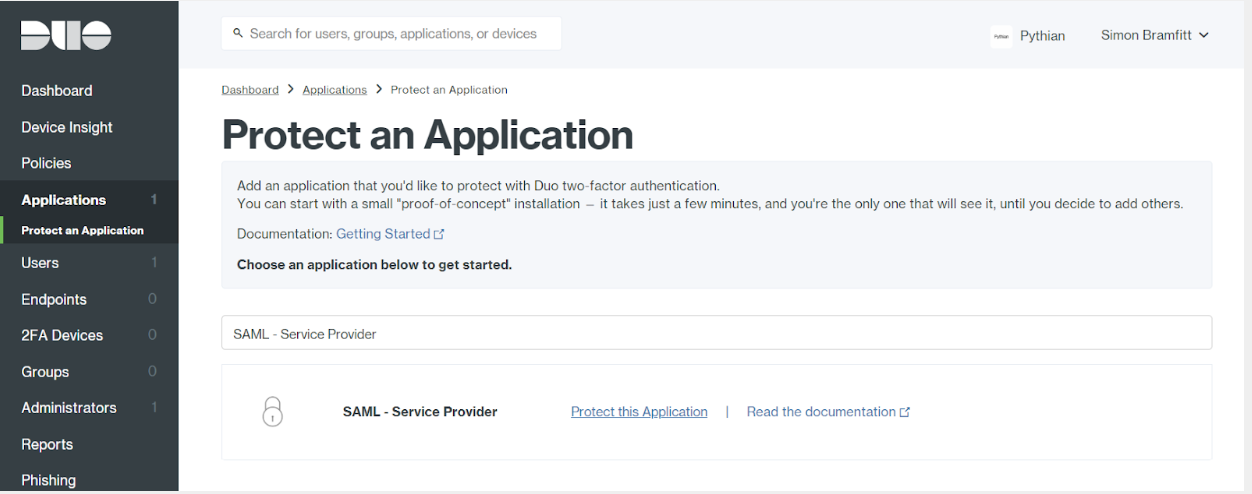1252x494 pixels.
Task: Click the Pythian account name
Action: click(1042, 36)
